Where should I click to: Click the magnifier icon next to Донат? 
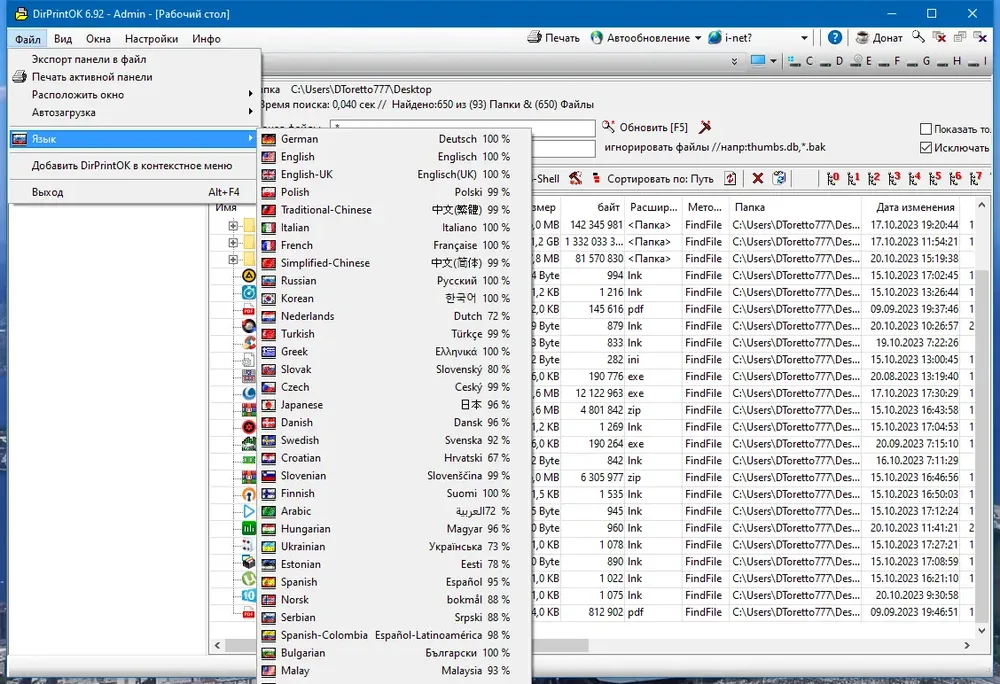pos(918,37)
